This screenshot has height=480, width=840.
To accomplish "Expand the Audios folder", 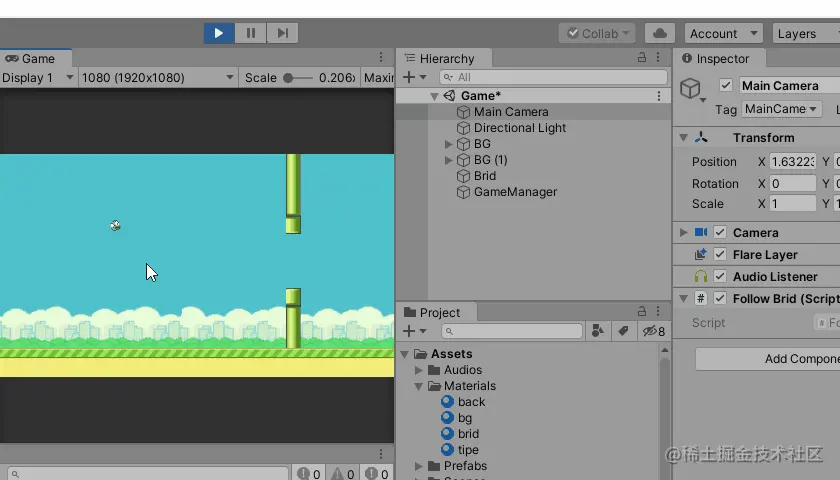I will tap(419, 370).
